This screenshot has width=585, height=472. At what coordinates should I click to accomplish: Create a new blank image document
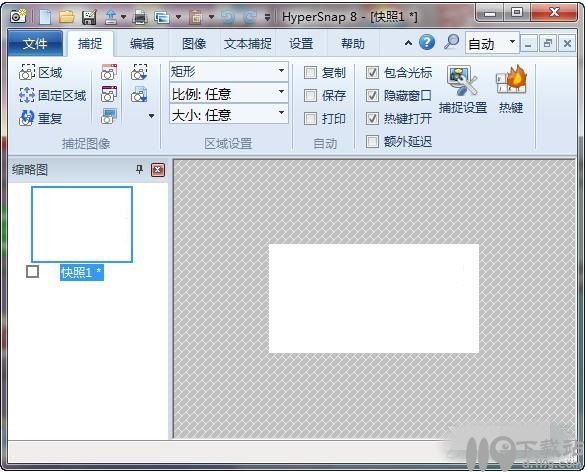[x=45, y=17]
